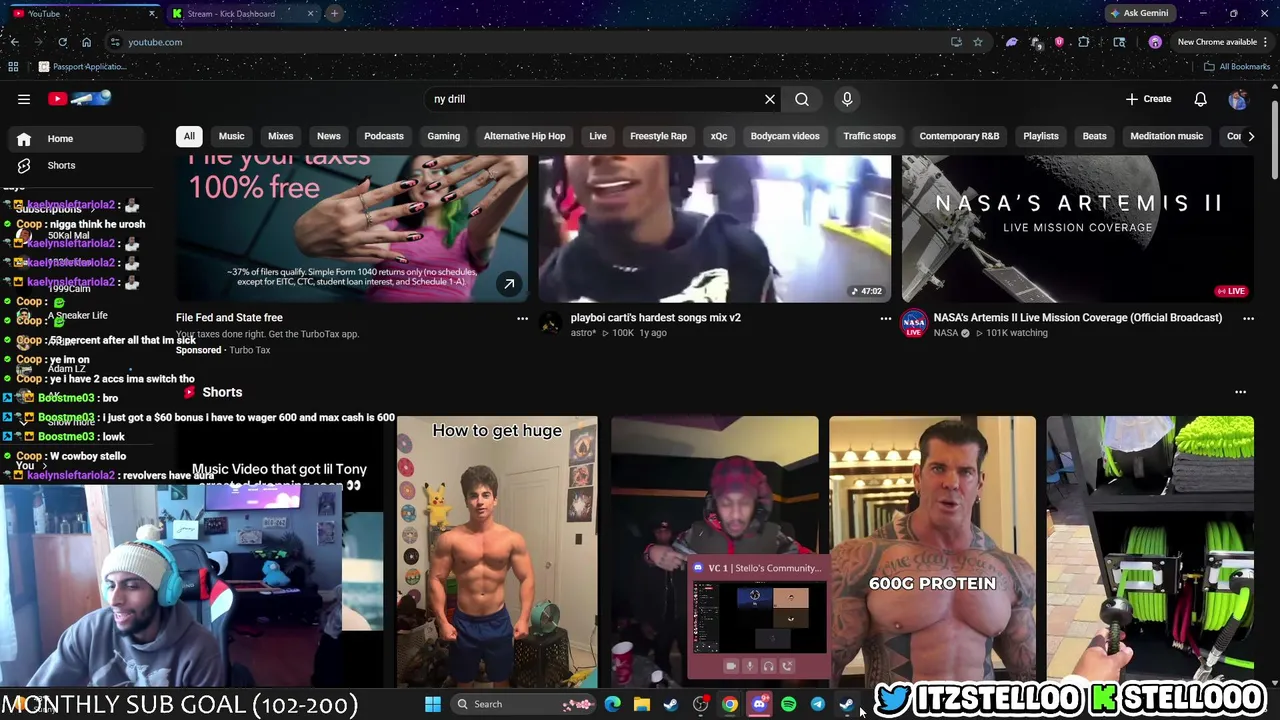Select the Freestyle Rap chip
This screenshot has height=720, width=1280.
point(658,136)
